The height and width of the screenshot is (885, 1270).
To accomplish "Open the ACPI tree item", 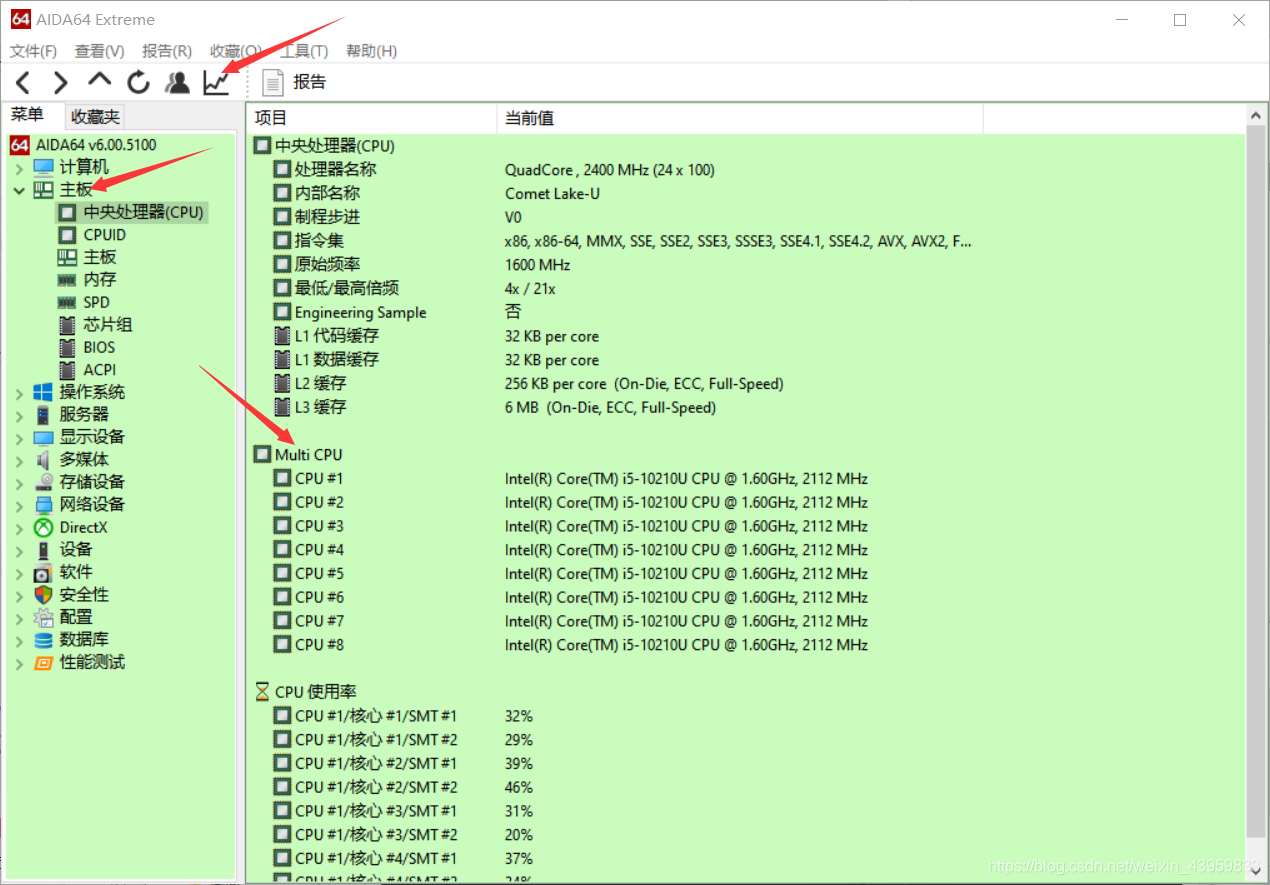I will tap(100, 369).
